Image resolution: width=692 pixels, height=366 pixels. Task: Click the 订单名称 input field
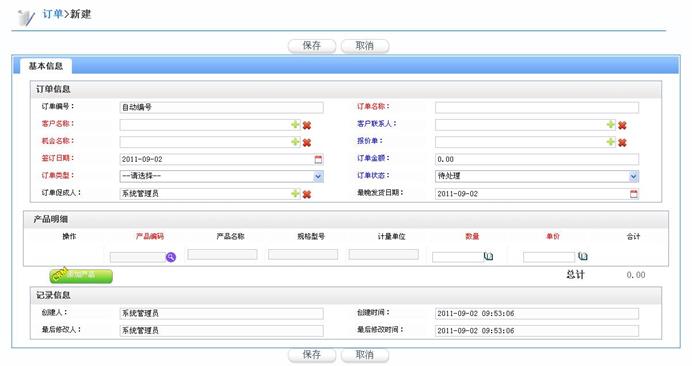pyautogui.click(x=537, y=107)
